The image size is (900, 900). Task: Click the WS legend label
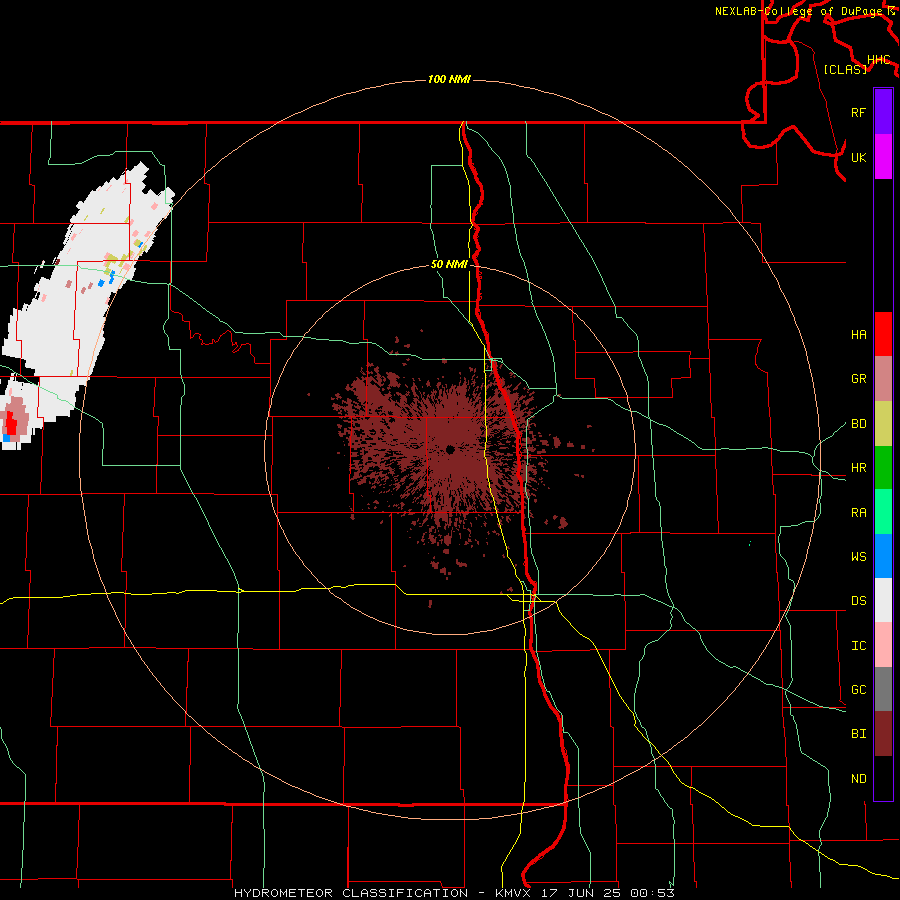point(858,557)
